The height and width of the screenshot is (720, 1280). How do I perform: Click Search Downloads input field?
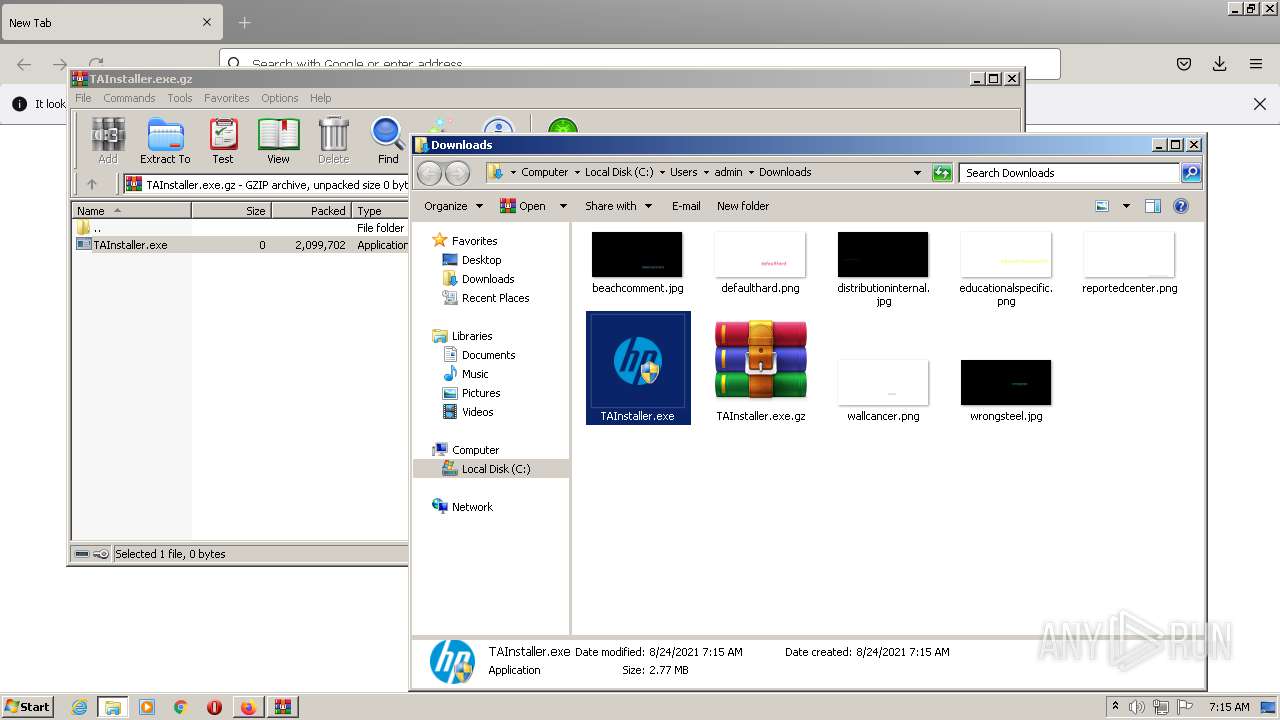1068,173
